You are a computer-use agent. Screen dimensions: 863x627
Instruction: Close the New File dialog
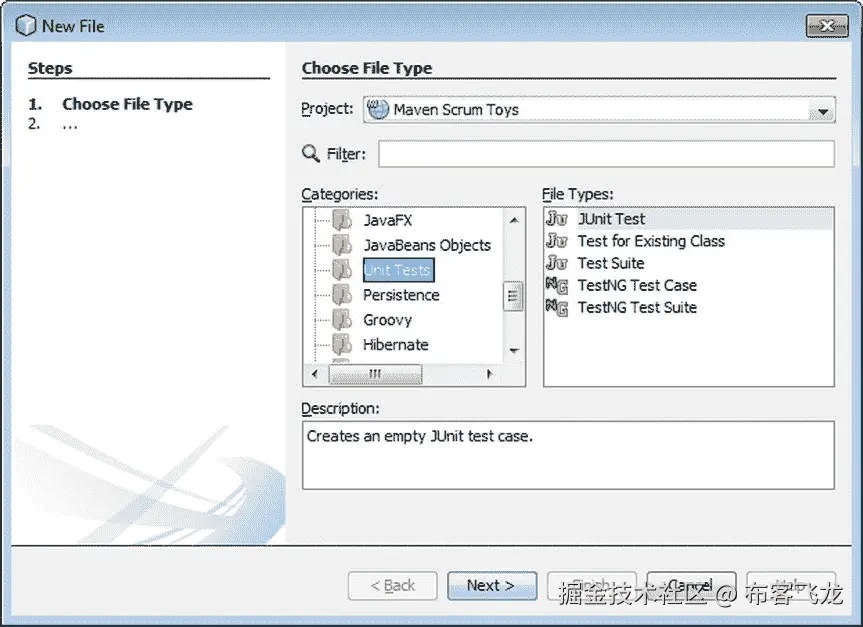click(827, 26)
